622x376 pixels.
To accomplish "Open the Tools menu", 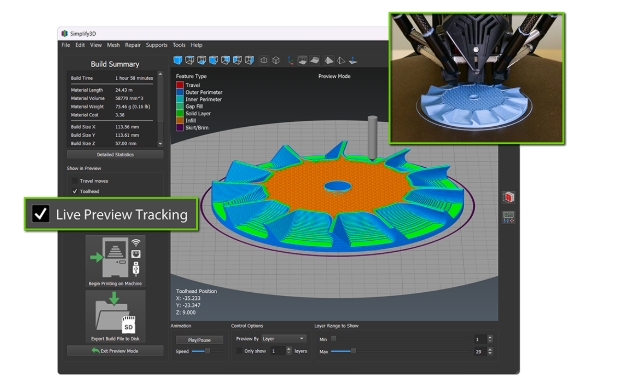I will (179, 45).
